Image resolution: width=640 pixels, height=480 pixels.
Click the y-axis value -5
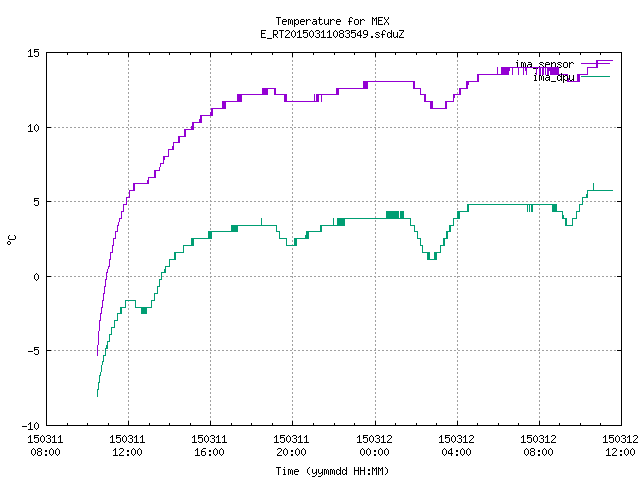[33, 351]
